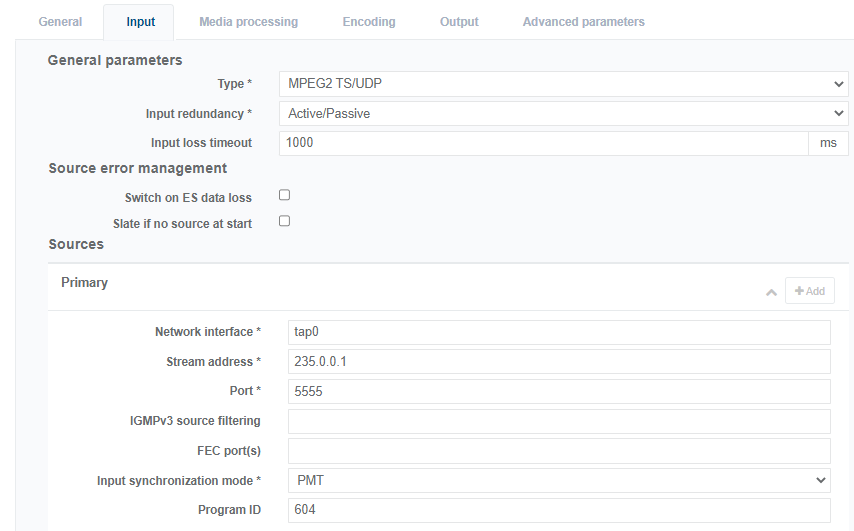Focus the FEC port(s) field
The width and height of the screenshot is (854, 531).
559,451
